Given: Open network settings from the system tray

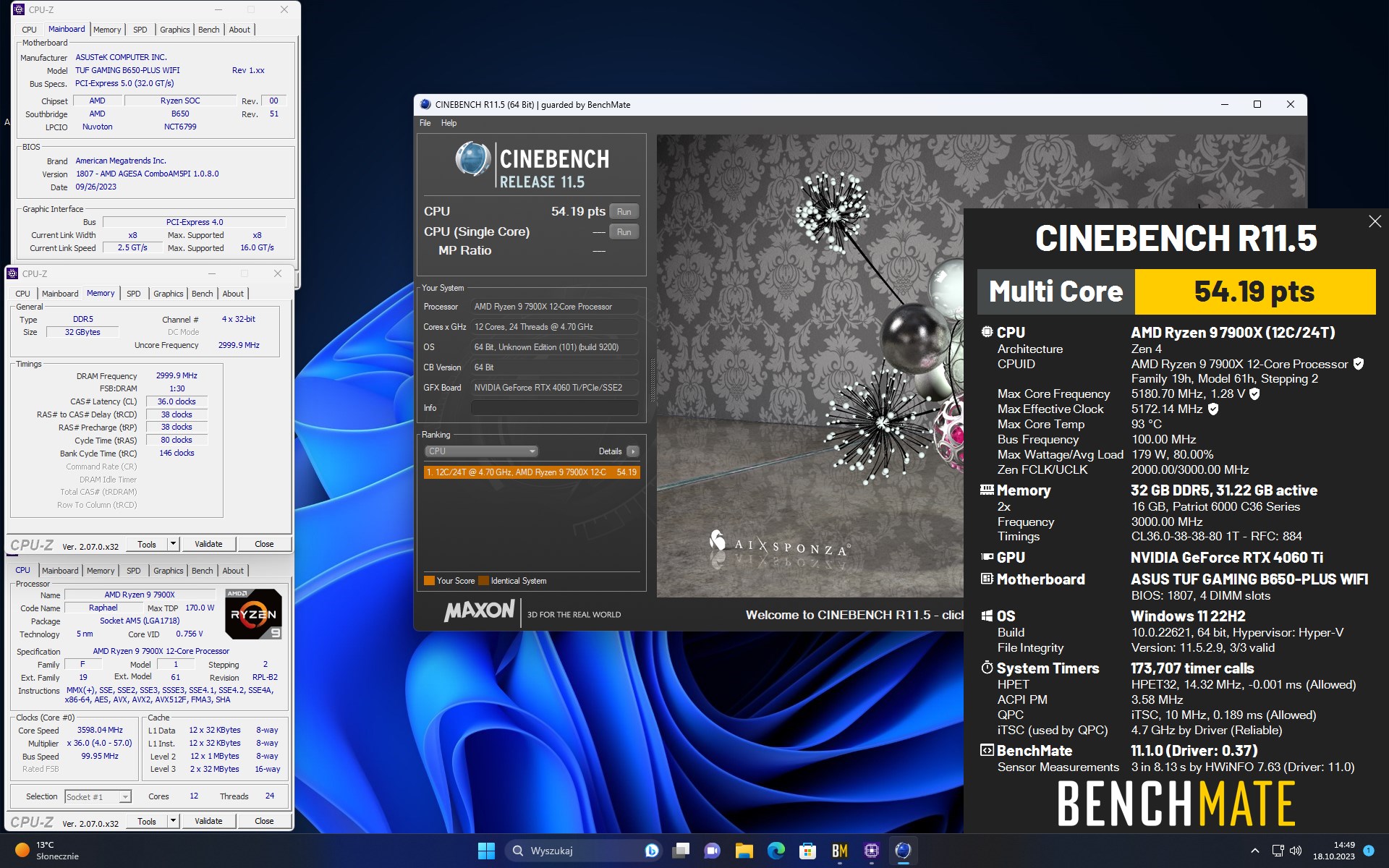Looking at the screenshot, I should (1278, 851).
